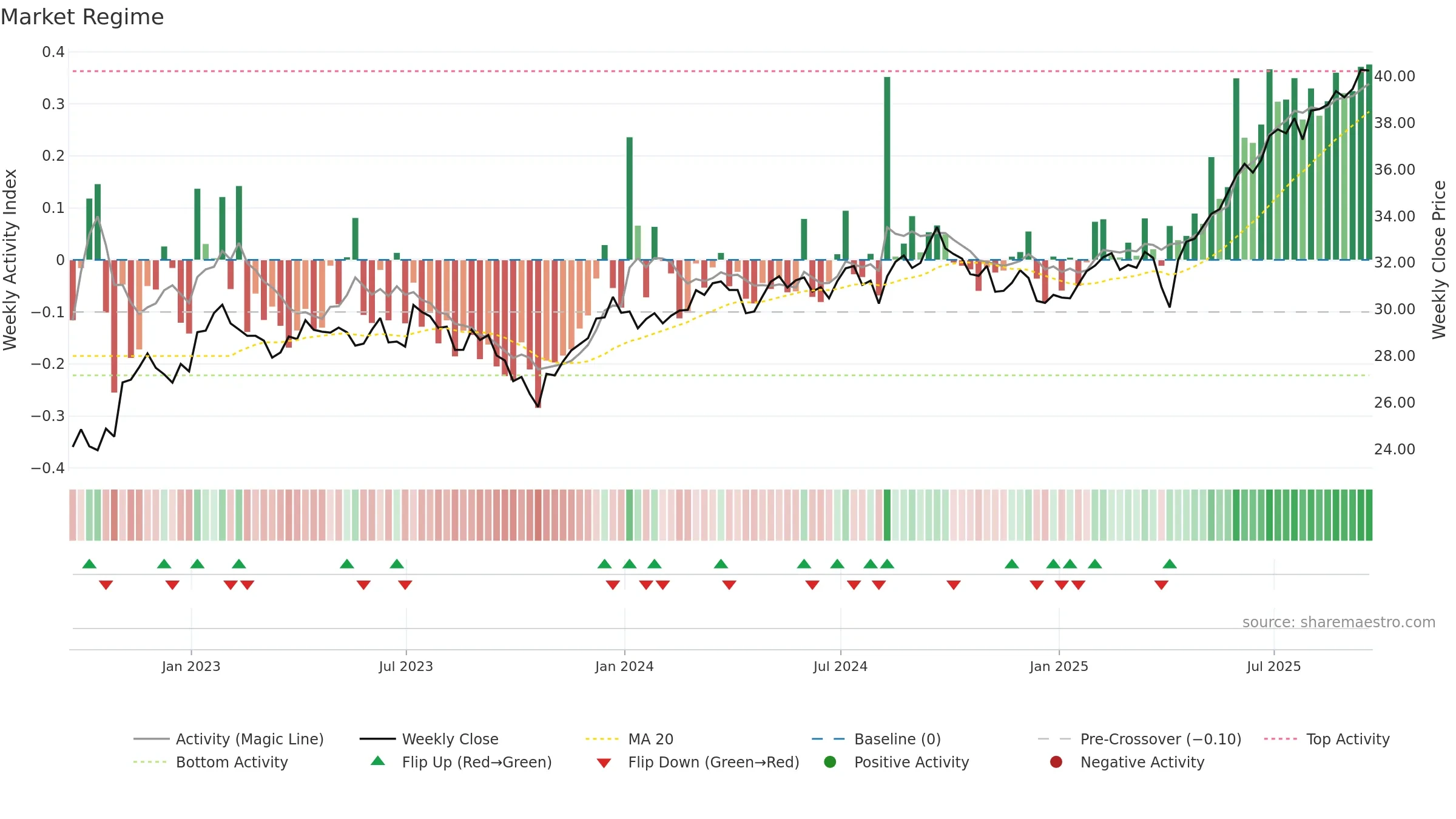Click the Positive Activity green circle legend icon
1456x819 pixels.
(x=831, y=761)
